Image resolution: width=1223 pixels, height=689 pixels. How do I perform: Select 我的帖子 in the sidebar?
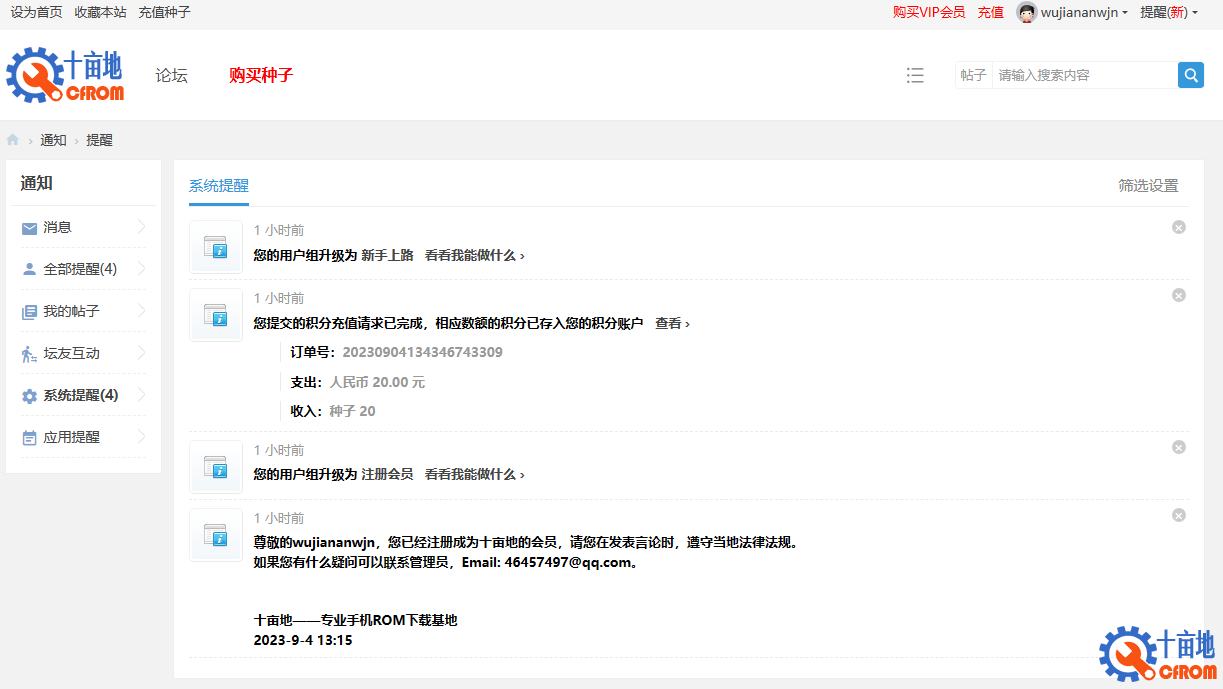[x=71, y=311]
